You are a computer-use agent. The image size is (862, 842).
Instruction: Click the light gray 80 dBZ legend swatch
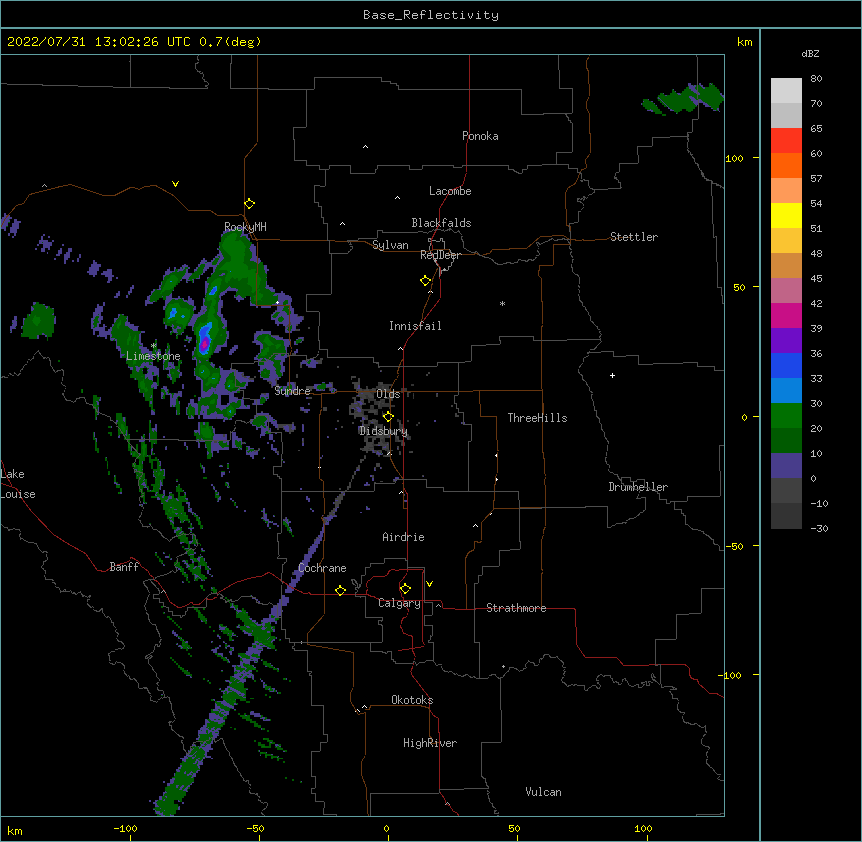click(x=786, y=91)
